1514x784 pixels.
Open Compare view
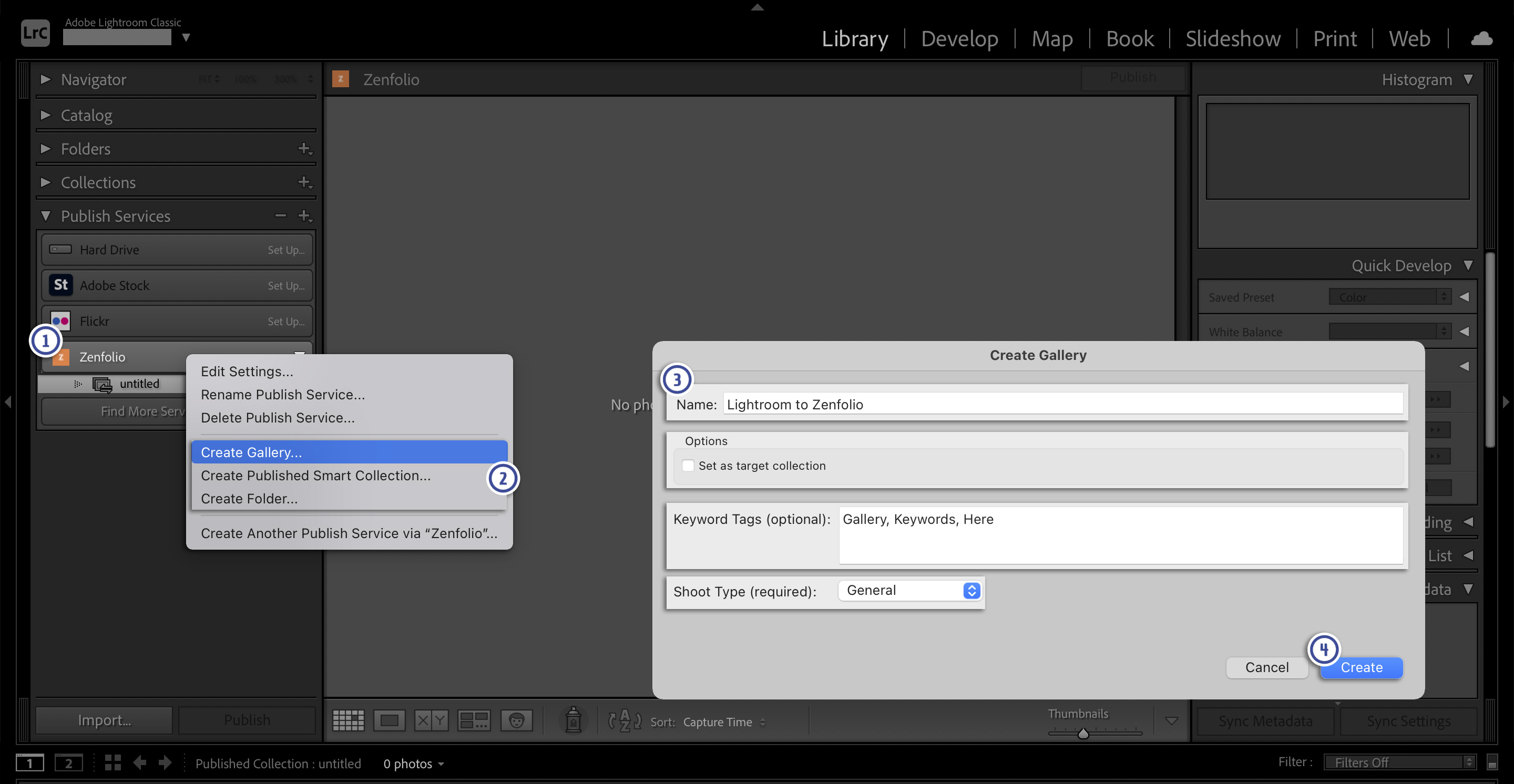tap(431, 720)
